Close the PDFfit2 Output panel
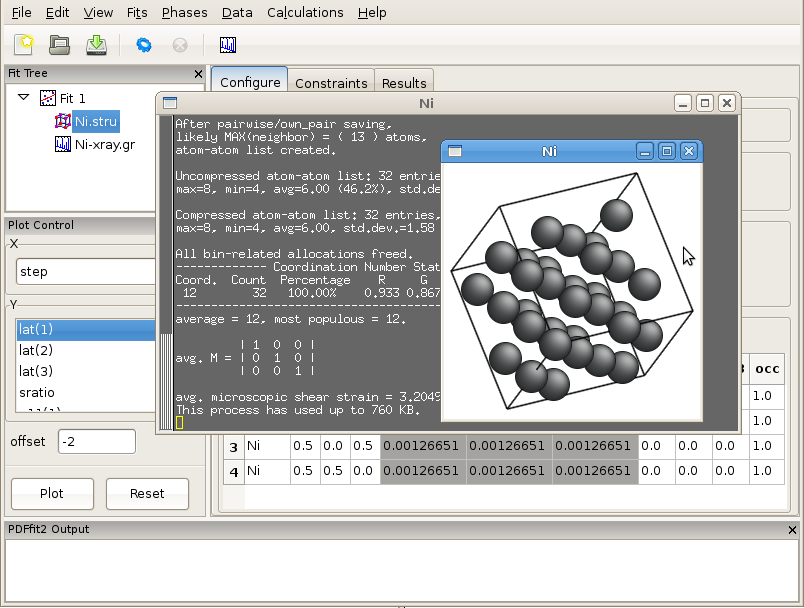This screenshot has width=804, height=608. click(792, 530)
